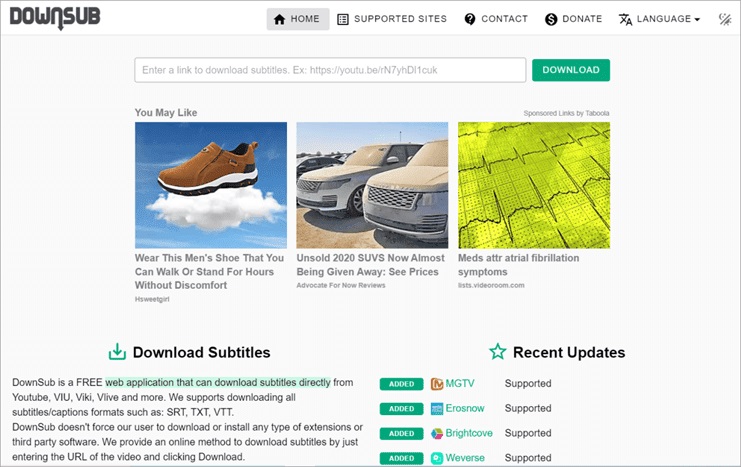Click the Erosnow site icon
This screenshot has height=467, width=741.
pyautogui.click(x=437, y=409)
